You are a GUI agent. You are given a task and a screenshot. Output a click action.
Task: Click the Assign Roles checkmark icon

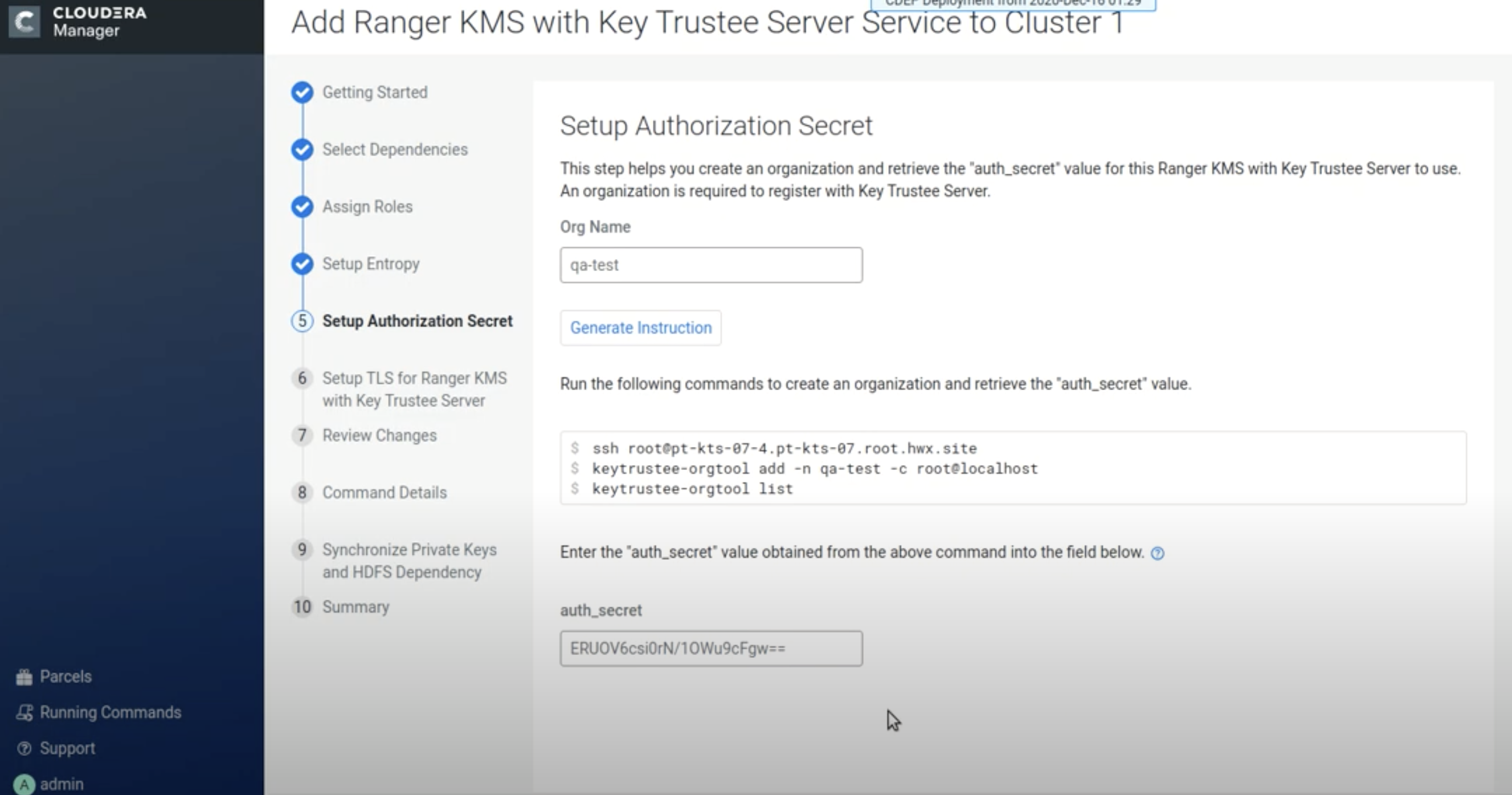[303, 207]
